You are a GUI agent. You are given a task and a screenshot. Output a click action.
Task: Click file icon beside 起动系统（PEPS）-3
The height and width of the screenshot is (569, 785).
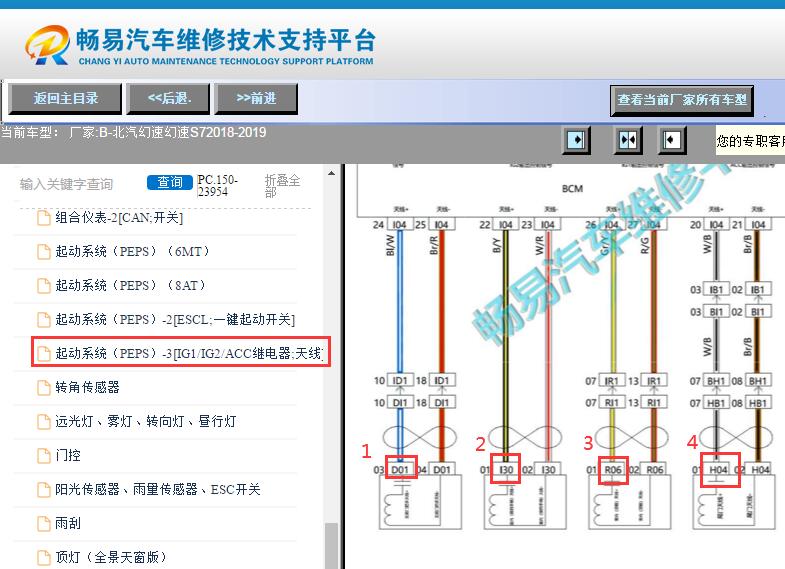coord(44,354)
